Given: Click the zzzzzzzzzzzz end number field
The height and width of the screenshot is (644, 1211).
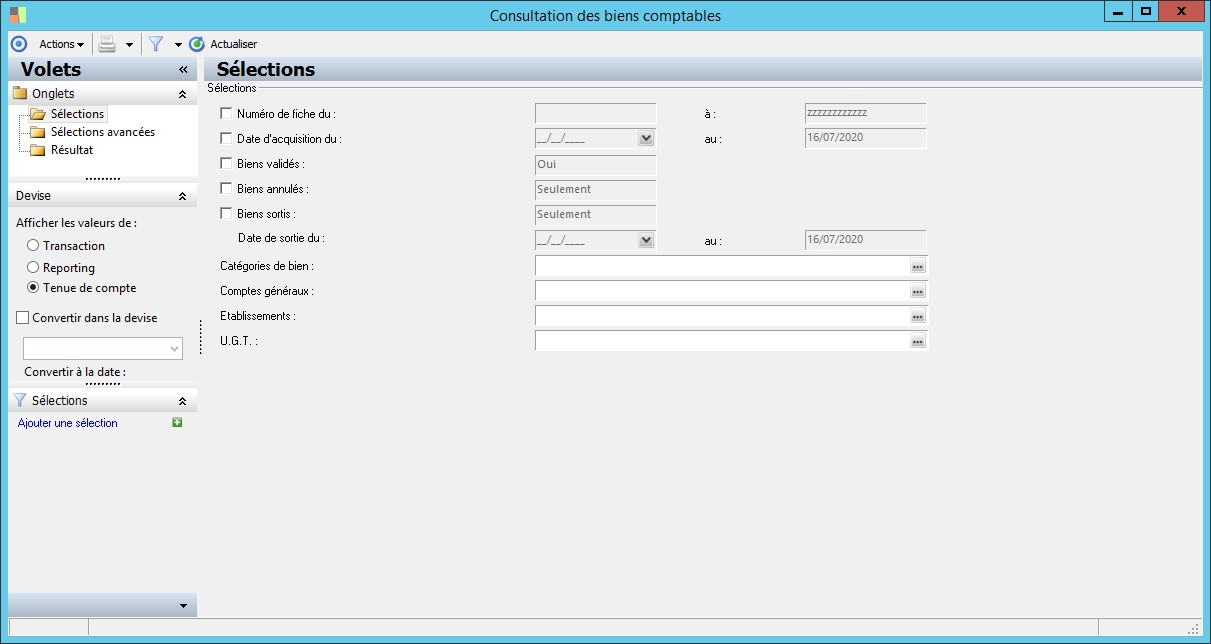Looking at the screenshot, I should (x=865, y=113).
